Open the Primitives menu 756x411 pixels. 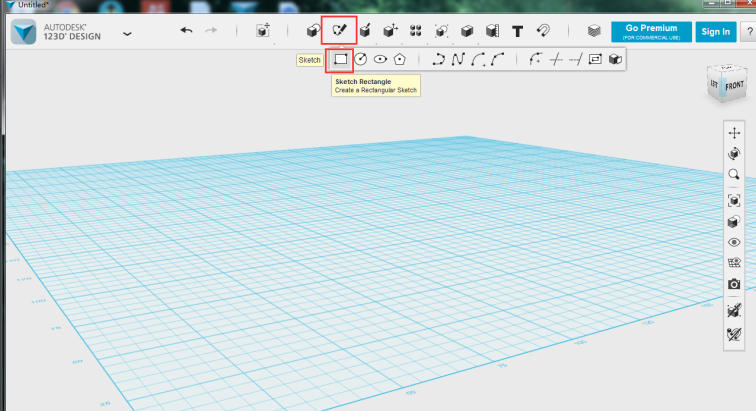pyautogui.click(x=313, y=31)
